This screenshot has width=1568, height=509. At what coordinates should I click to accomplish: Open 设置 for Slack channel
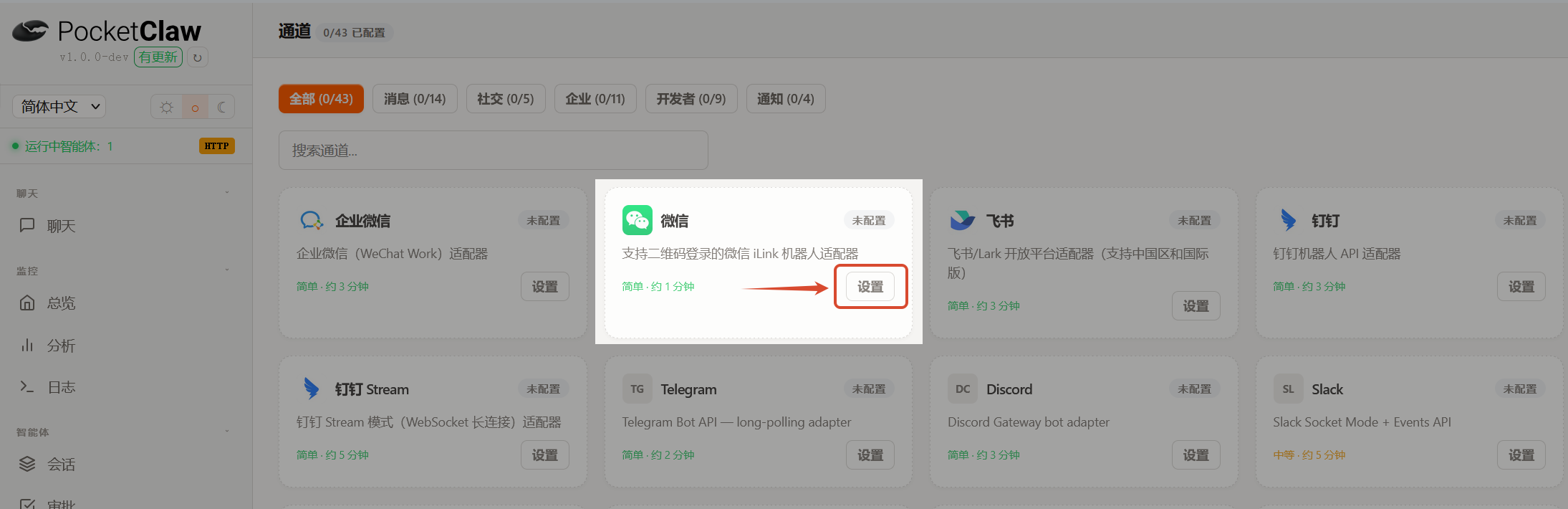pos(1521,455)
